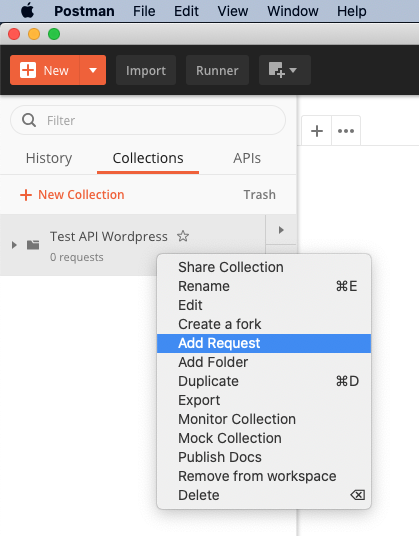Click the magnifier icon in Filter

29,120
